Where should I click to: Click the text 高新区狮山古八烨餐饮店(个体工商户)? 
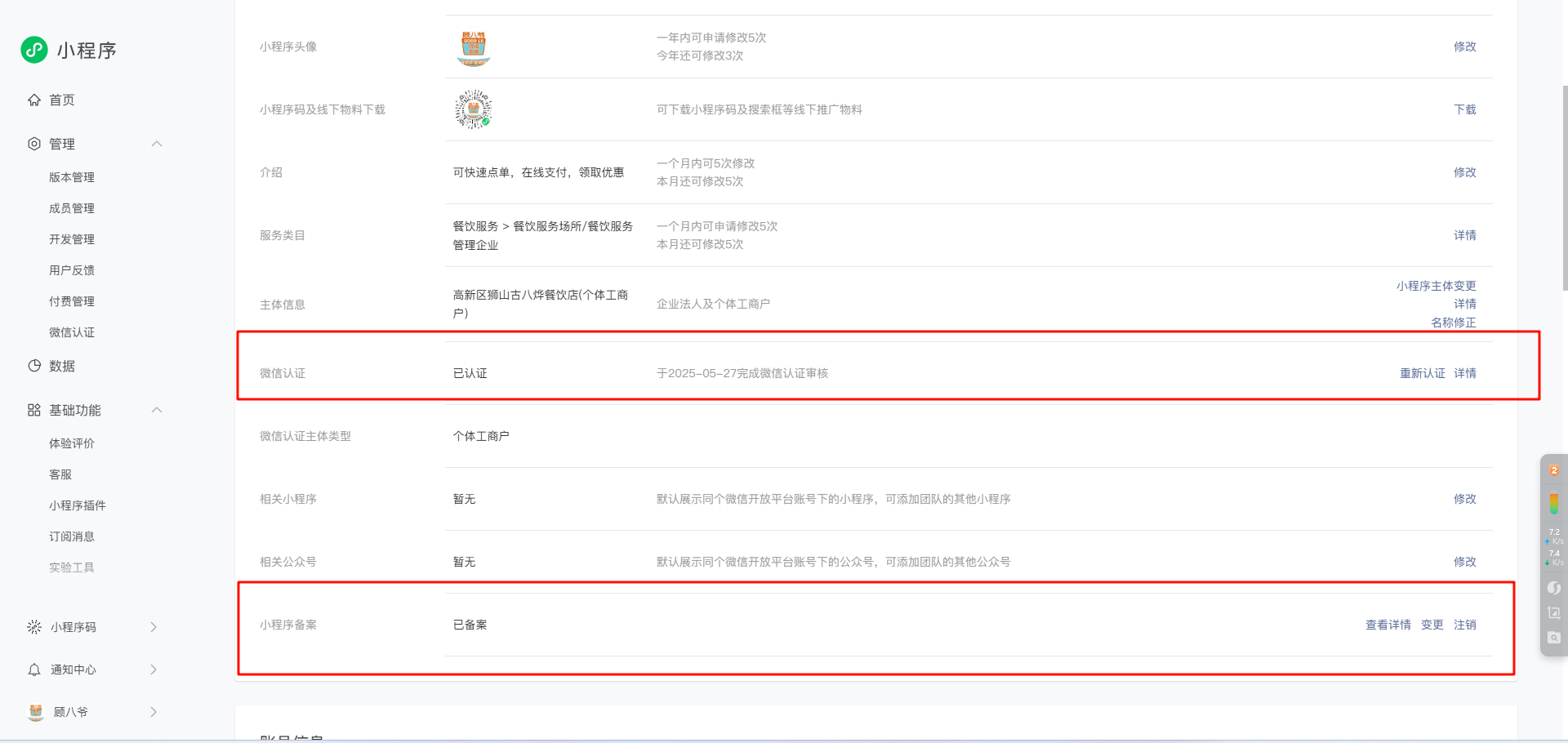tap(541, 304)
